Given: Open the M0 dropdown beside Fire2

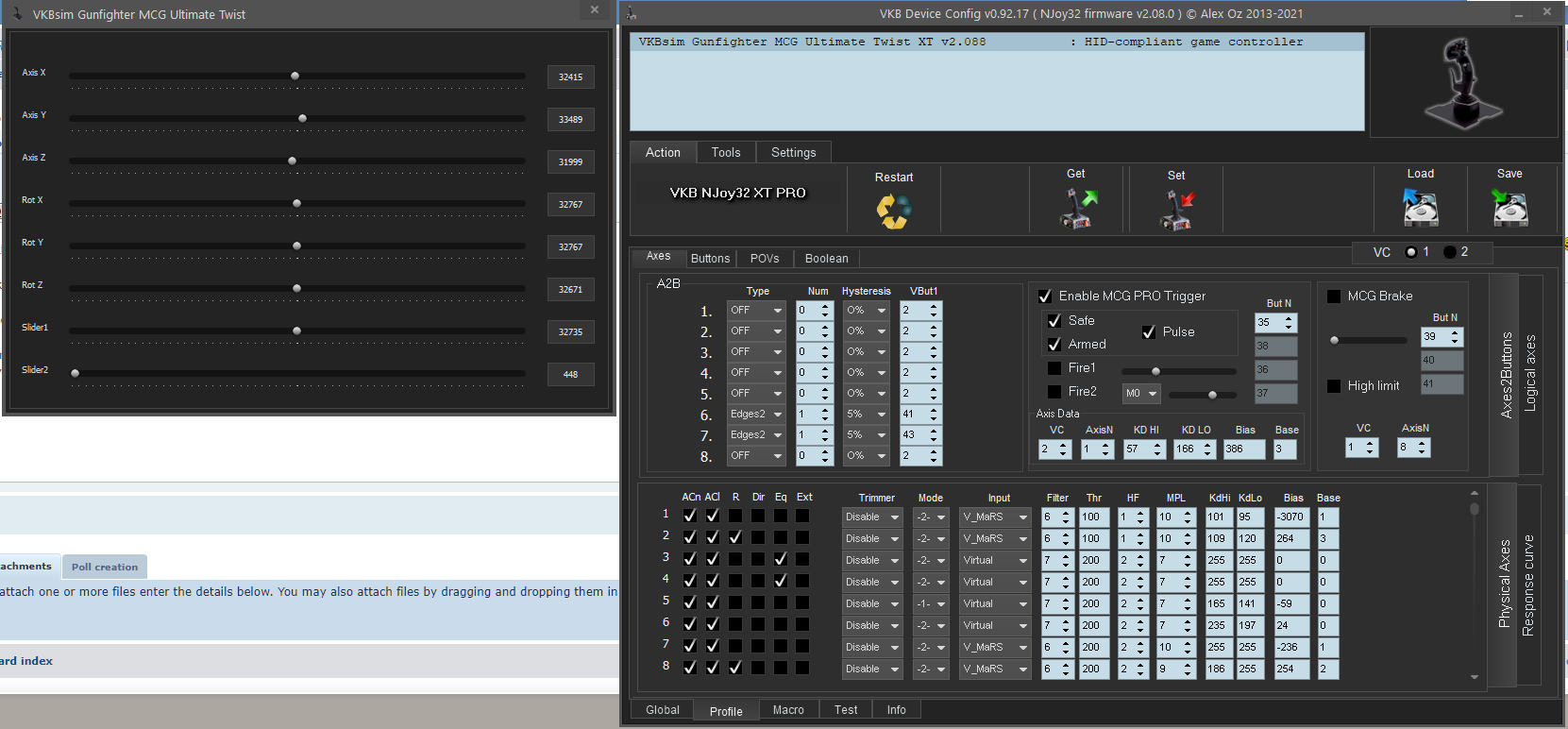Looking at the screenshot, I should click(x=1140, y=394).
